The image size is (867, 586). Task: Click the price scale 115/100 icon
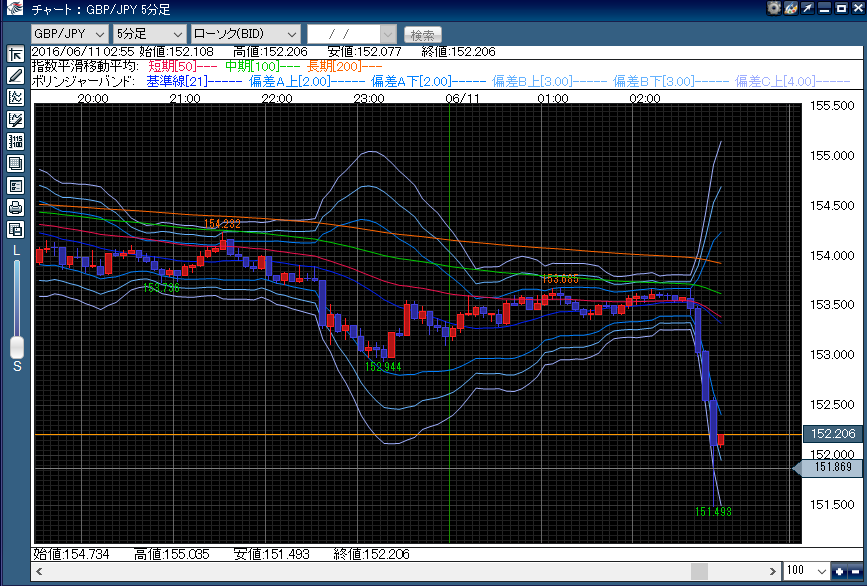coord(15,142)
